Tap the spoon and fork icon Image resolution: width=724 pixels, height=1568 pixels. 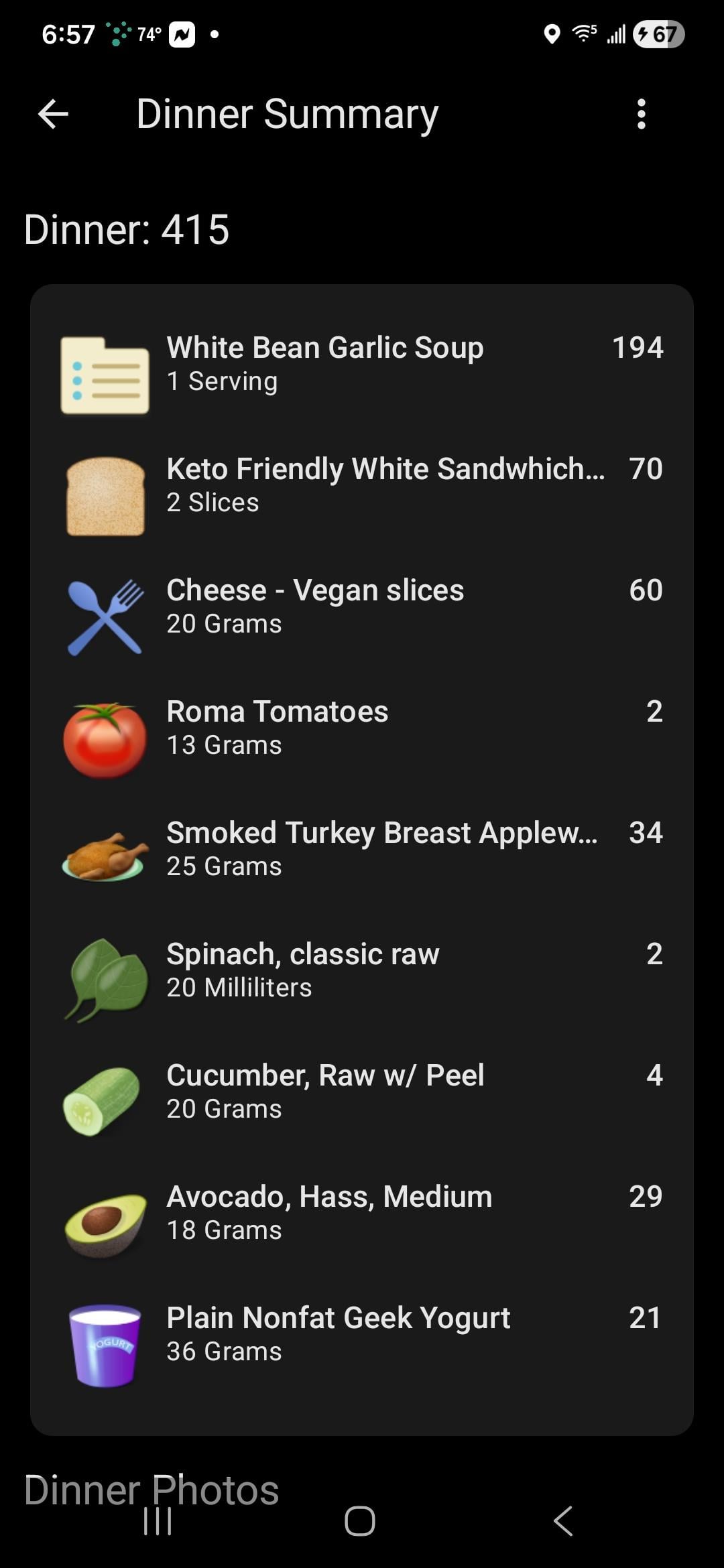[x=105, y=617]
